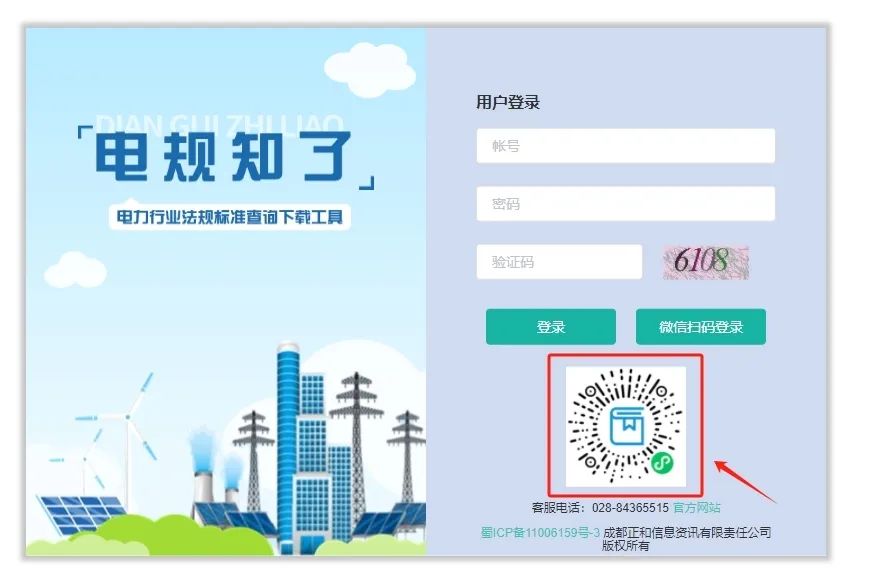880x588 pixels.
Task: Click the white cloud at top of banner
Action: point(370,70)
